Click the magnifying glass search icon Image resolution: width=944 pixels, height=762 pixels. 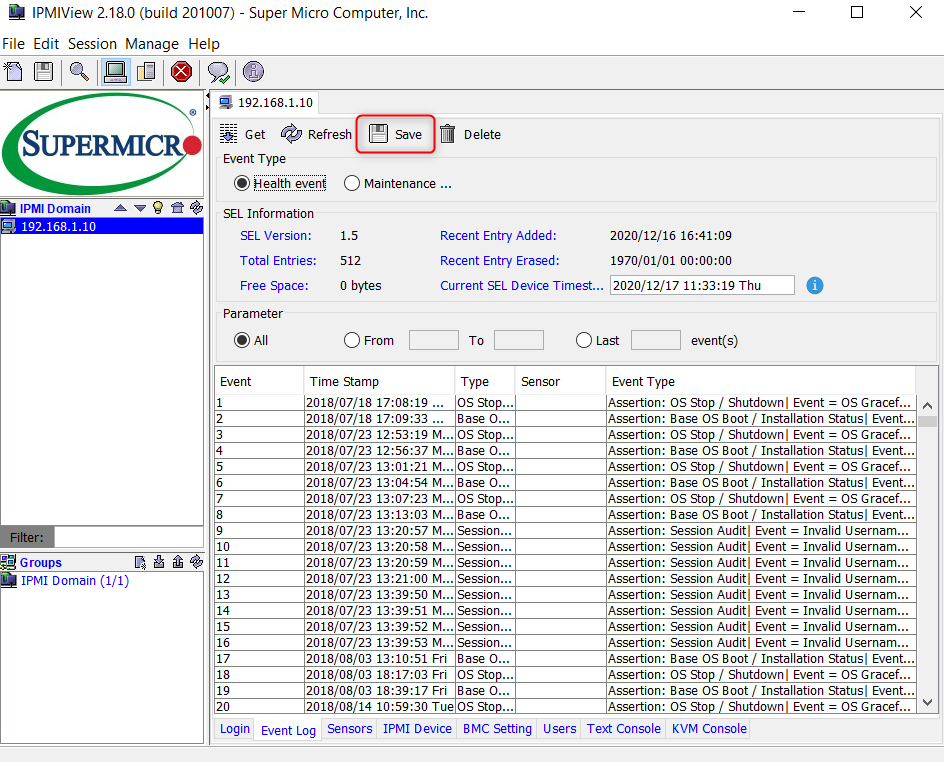pyautogui.click(x=79, y=72)
